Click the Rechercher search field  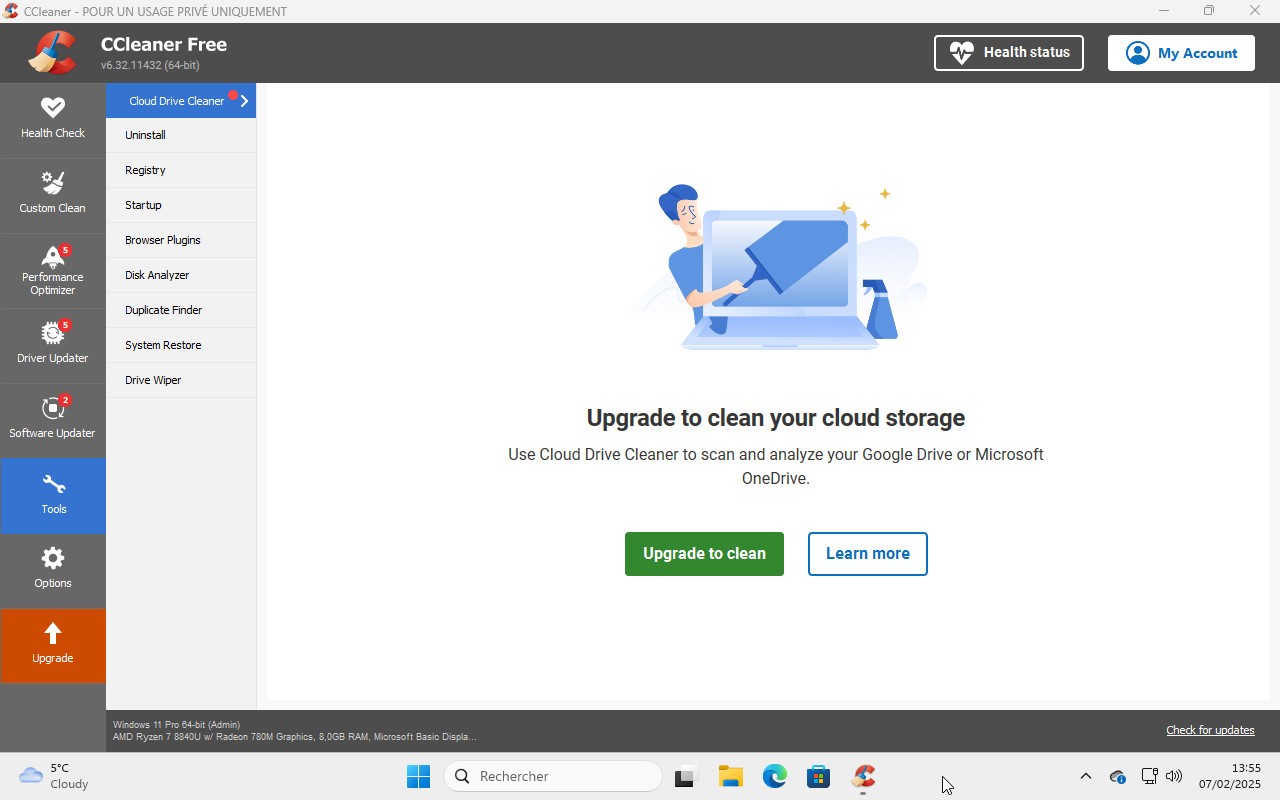tap(553, 775)
